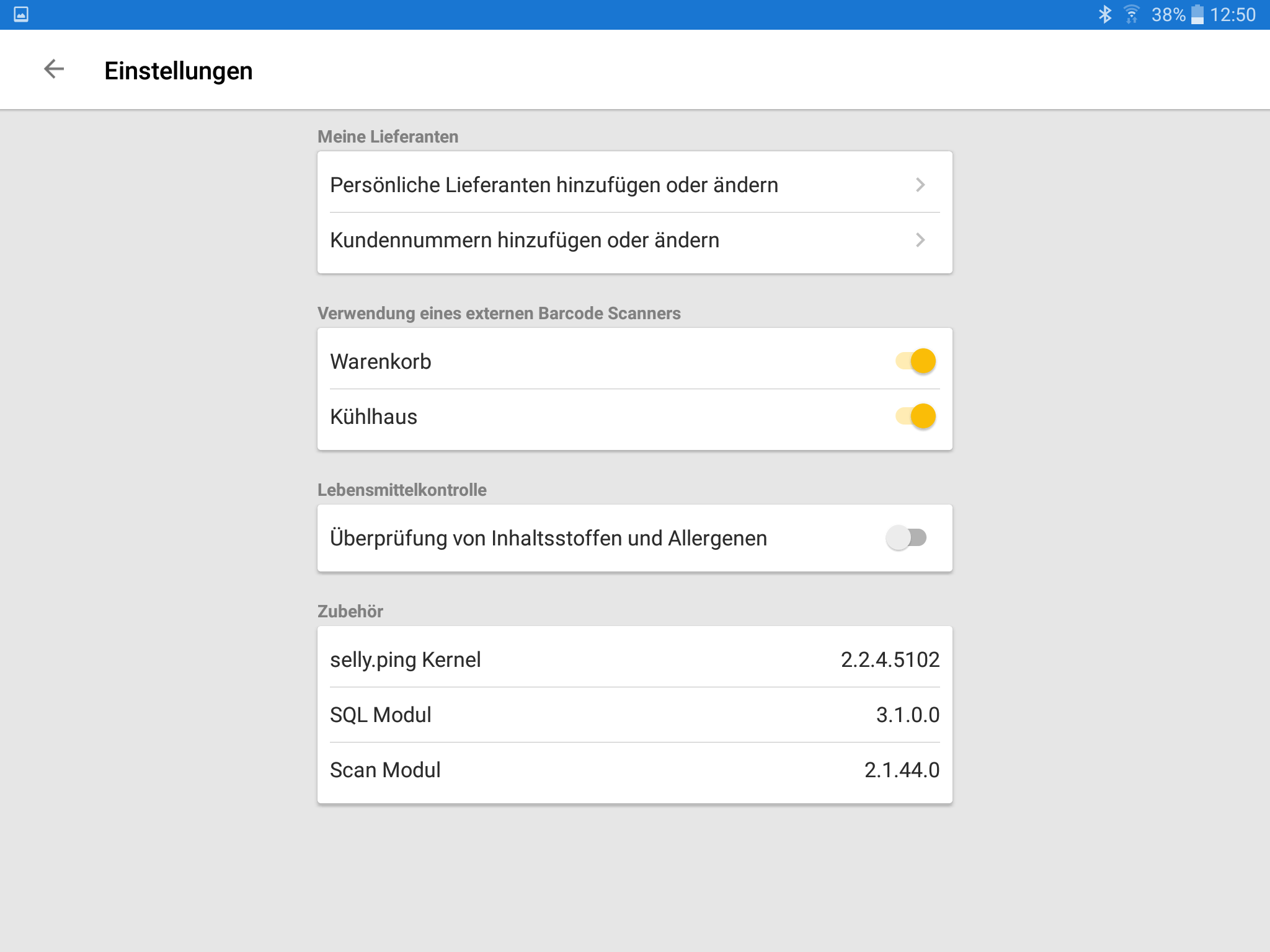Open Kundennummern hinzufügen oder ändern
1270x952 pixels.
pos(525,240)
